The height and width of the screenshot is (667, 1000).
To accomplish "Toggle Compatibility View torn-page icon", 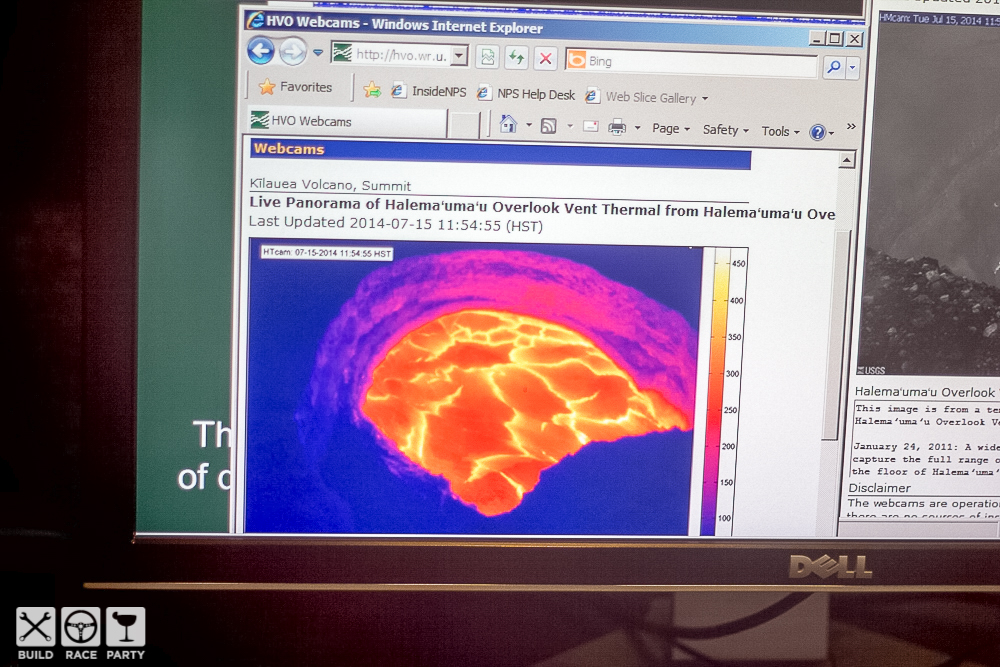I will point(488,58).
